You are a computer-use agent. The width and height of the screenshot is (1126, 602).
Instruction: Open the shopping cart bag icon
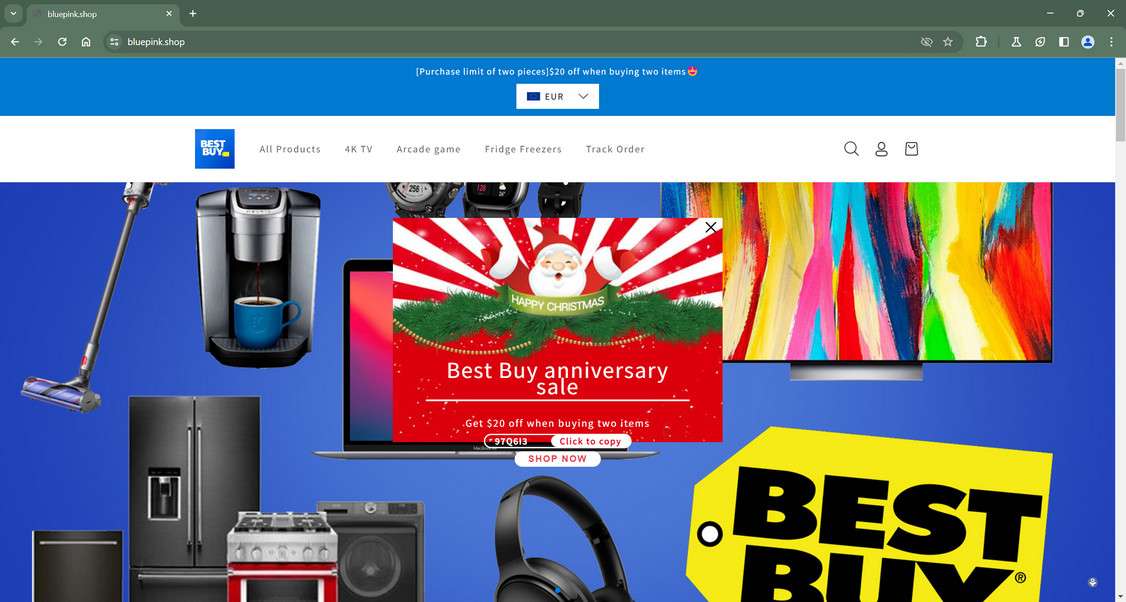[x=911, y=149]
